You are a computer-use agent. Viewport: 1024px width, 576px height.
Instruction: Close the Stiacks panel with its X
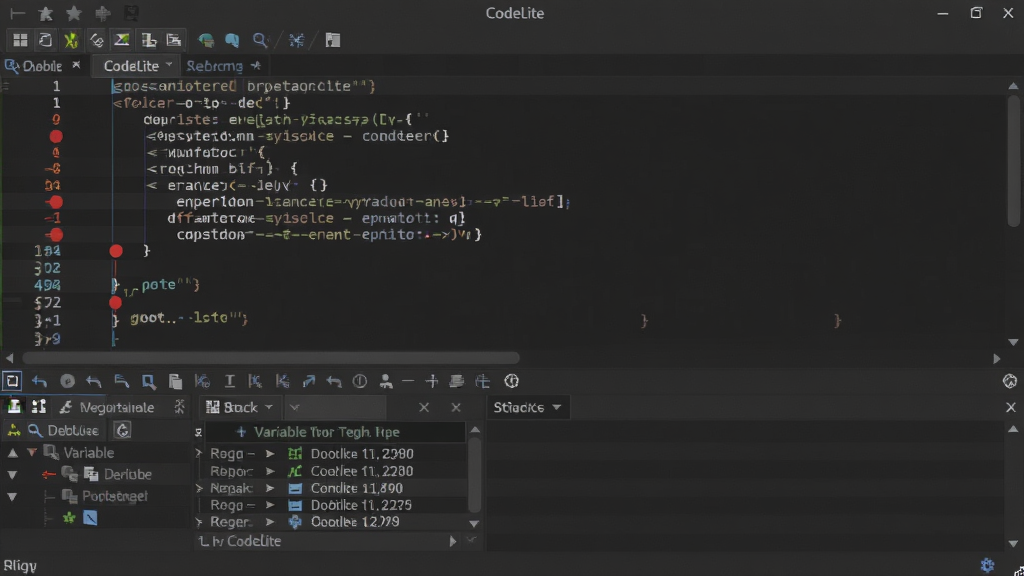pyautogui.click(x=1010, y=407)
